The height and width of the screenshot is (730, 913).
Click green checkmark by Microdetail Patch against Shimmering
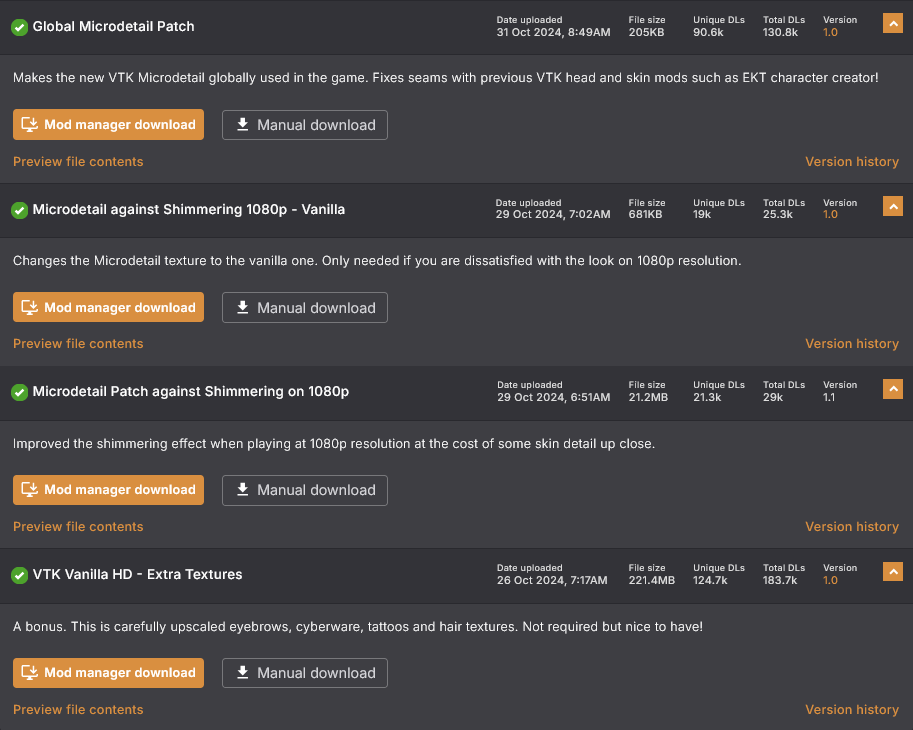(20, 392)
